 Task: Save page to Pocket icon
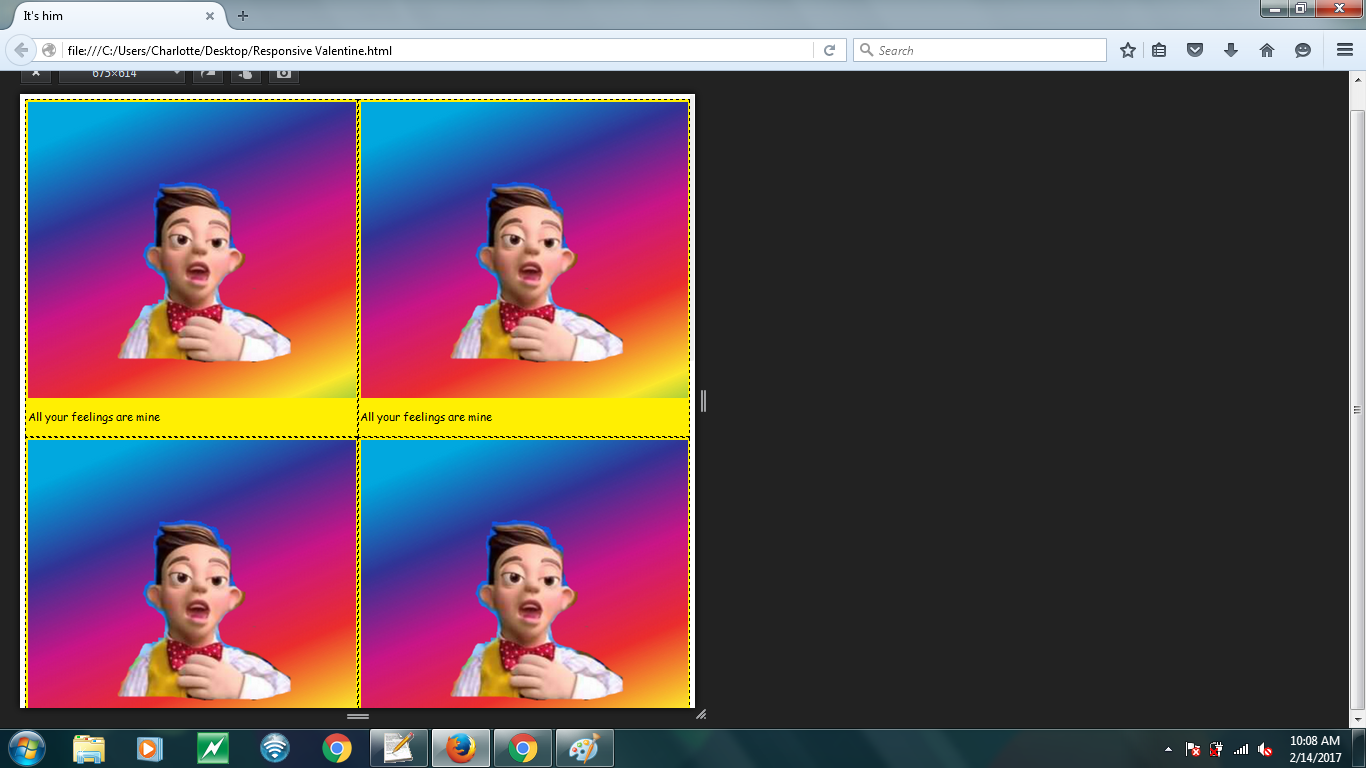[x=1195, y=50]
